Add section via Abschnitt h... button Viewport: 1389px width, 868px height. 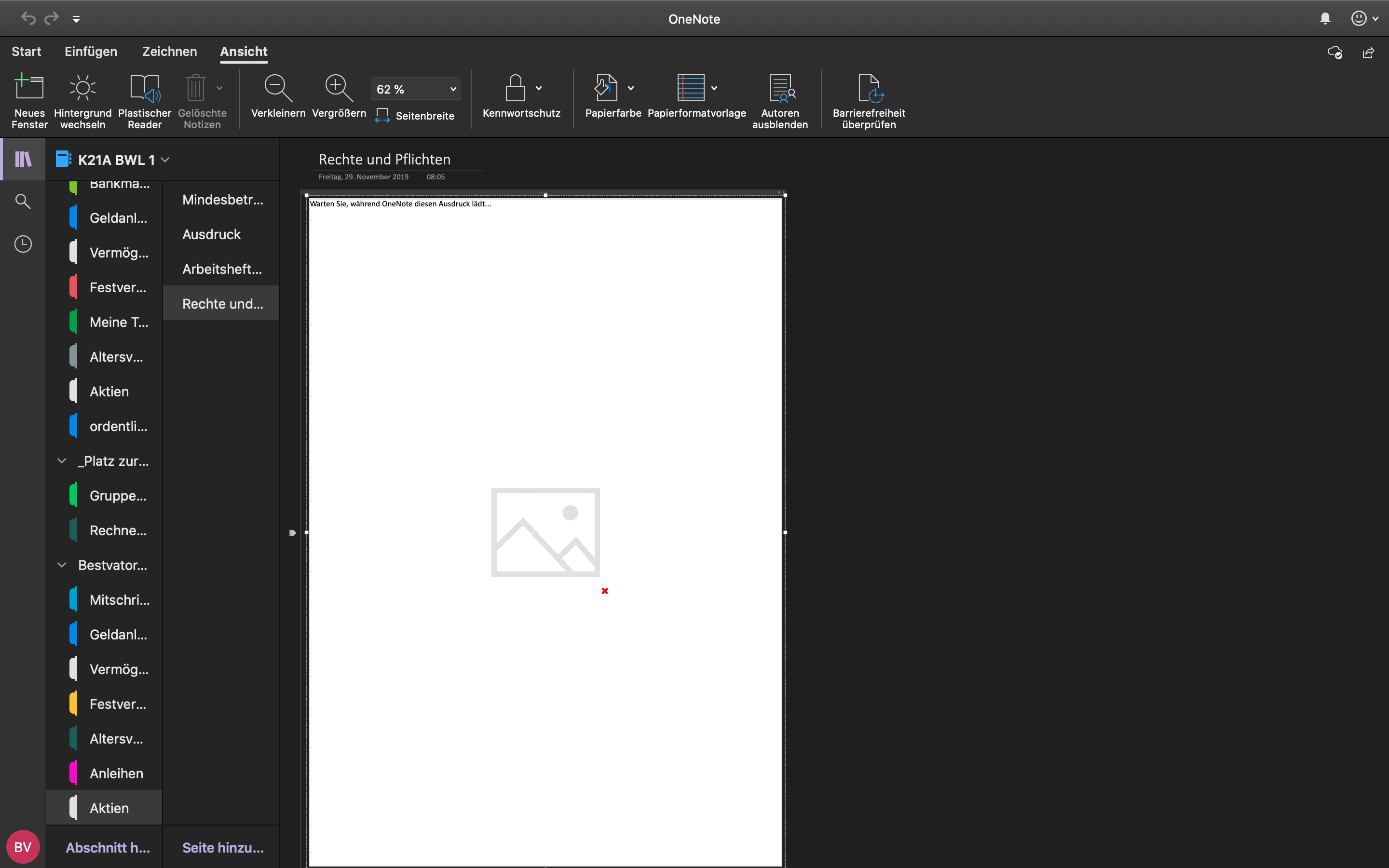[108, 847]
